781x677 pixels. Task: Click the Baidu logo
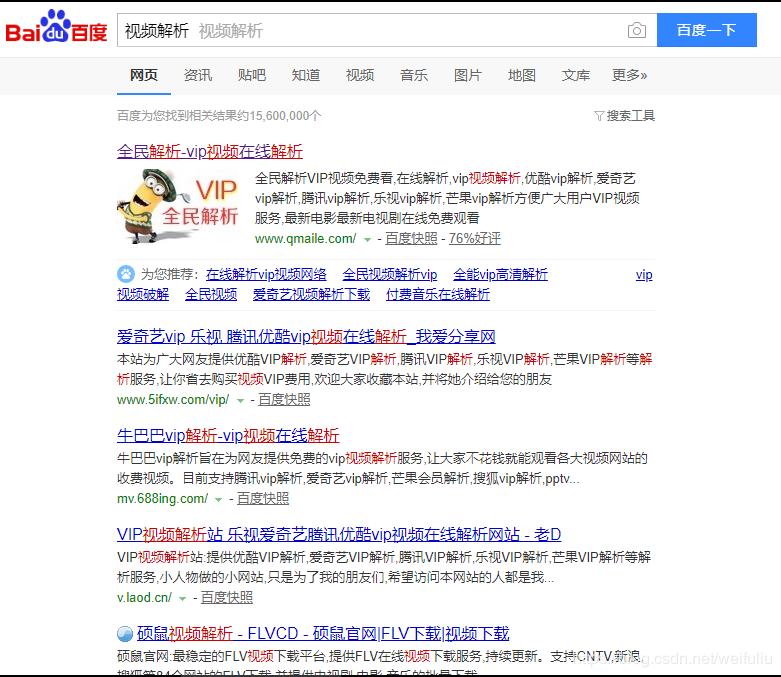pyautogui.click(x=56, y=26)
